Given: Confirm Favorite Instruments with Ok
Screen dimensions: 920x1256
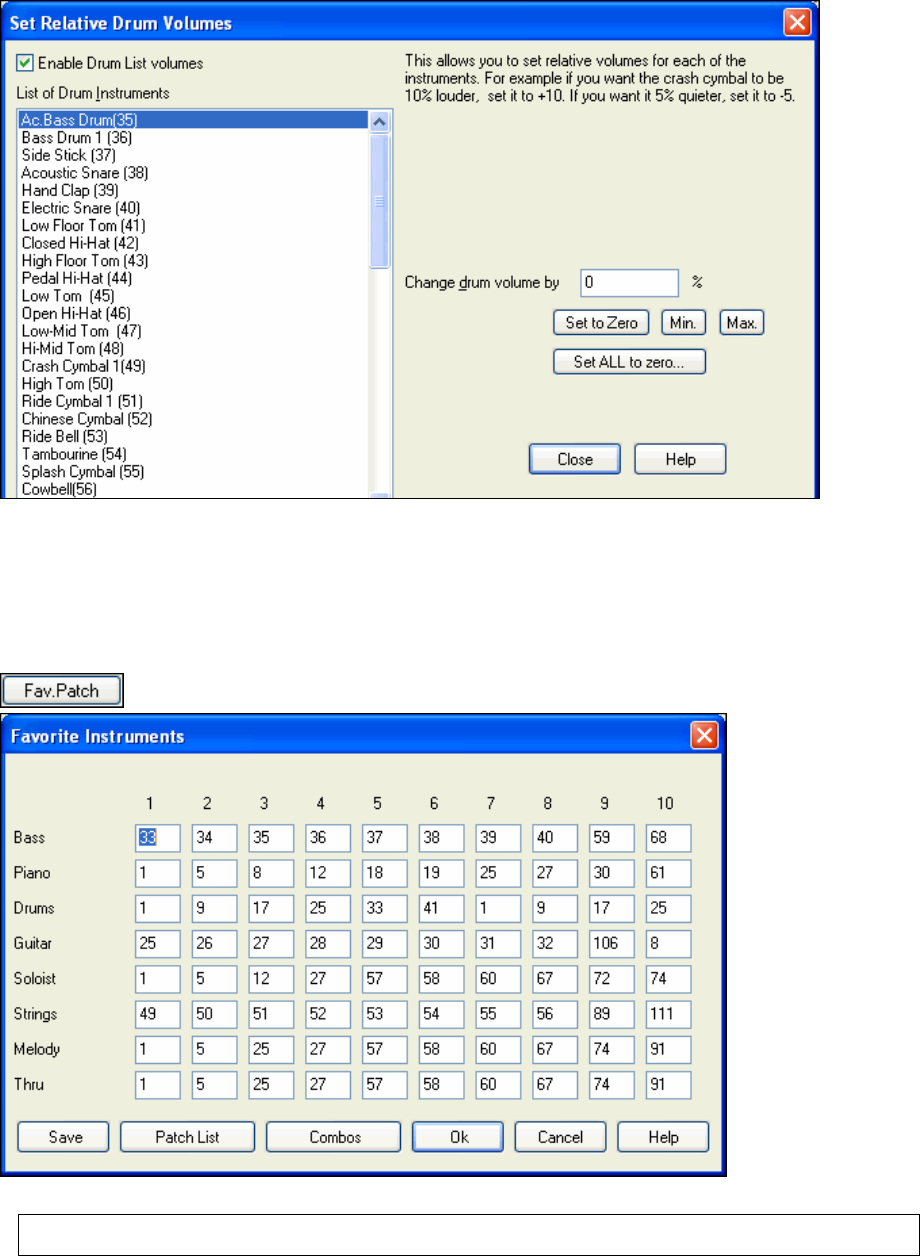Looking at the screenshot, I should (x=458, y=1136).
